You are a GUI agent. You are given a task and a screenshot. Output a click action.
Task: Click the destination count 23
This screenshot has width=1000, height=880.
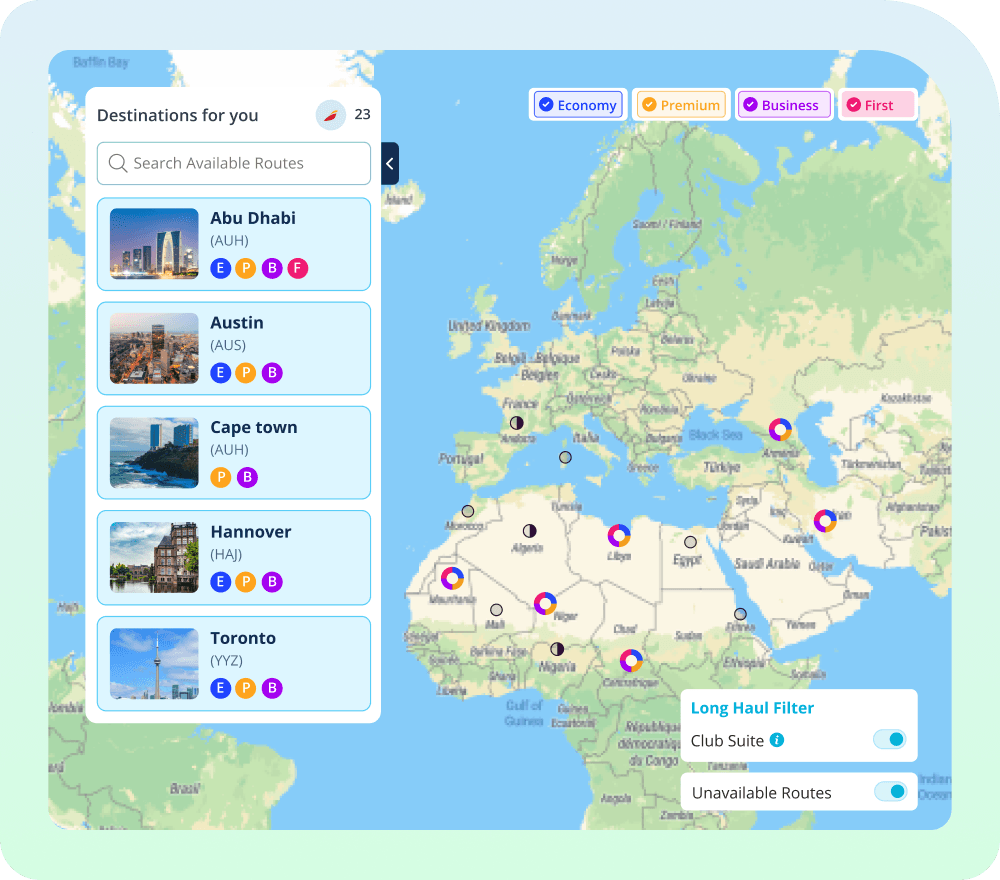pyautogui.click(x=362, y=114)
